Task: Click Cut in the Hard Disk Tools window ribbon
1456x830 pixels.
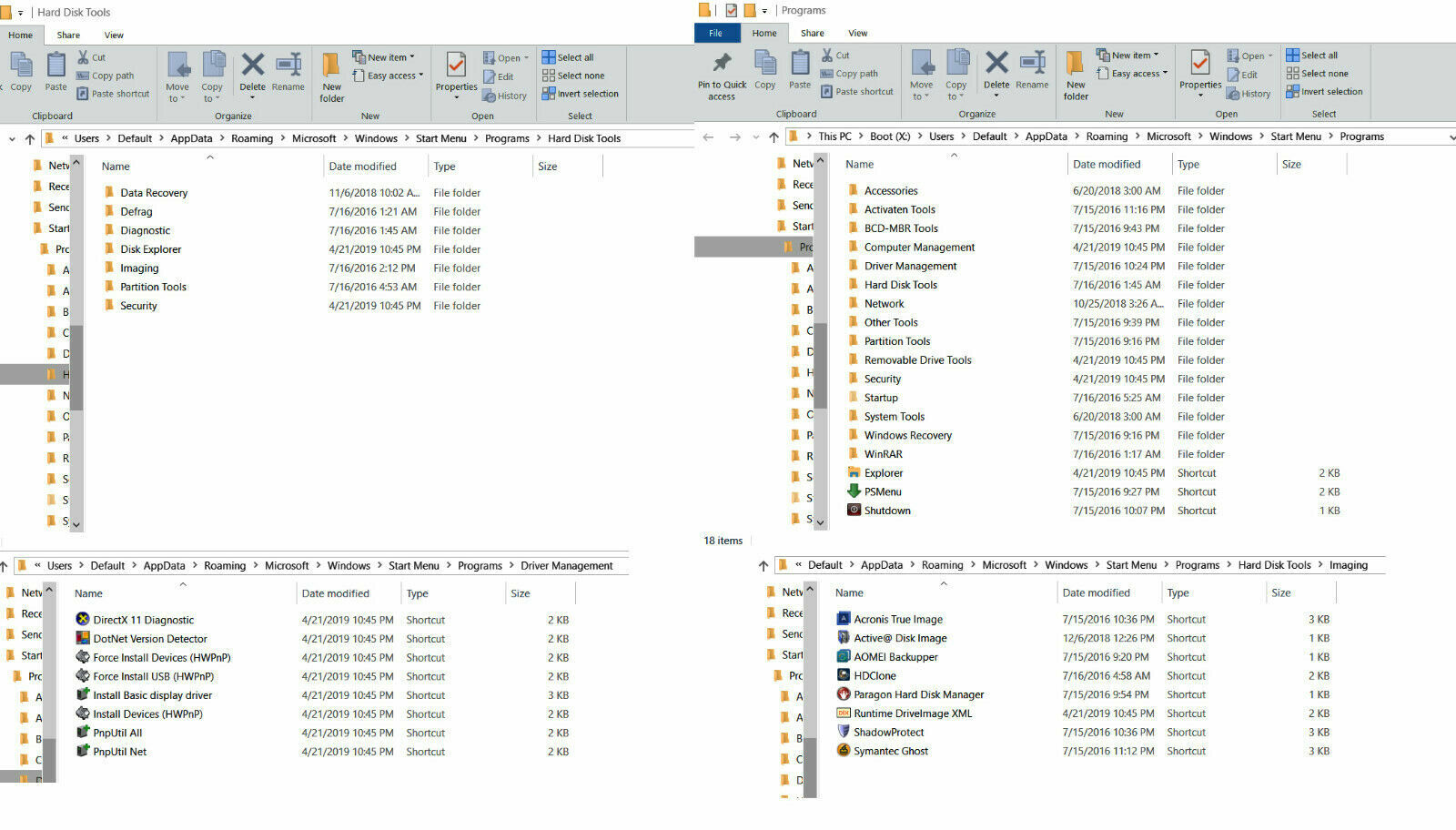Action: (x=92, y=57)
